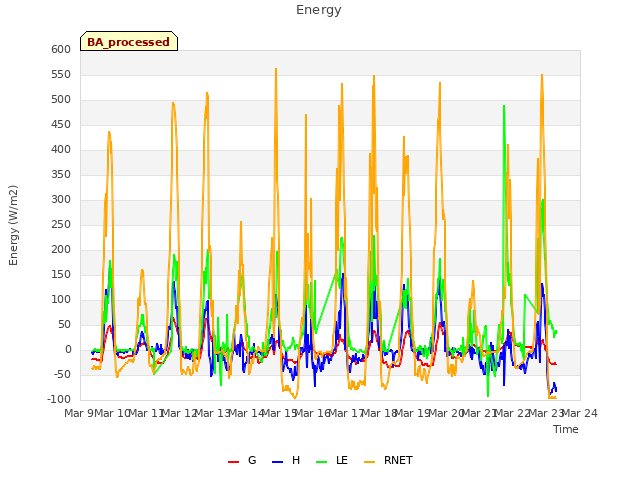Click the BA_processed label box
Viewport: 640px width, 480px height.
[129, 41]
